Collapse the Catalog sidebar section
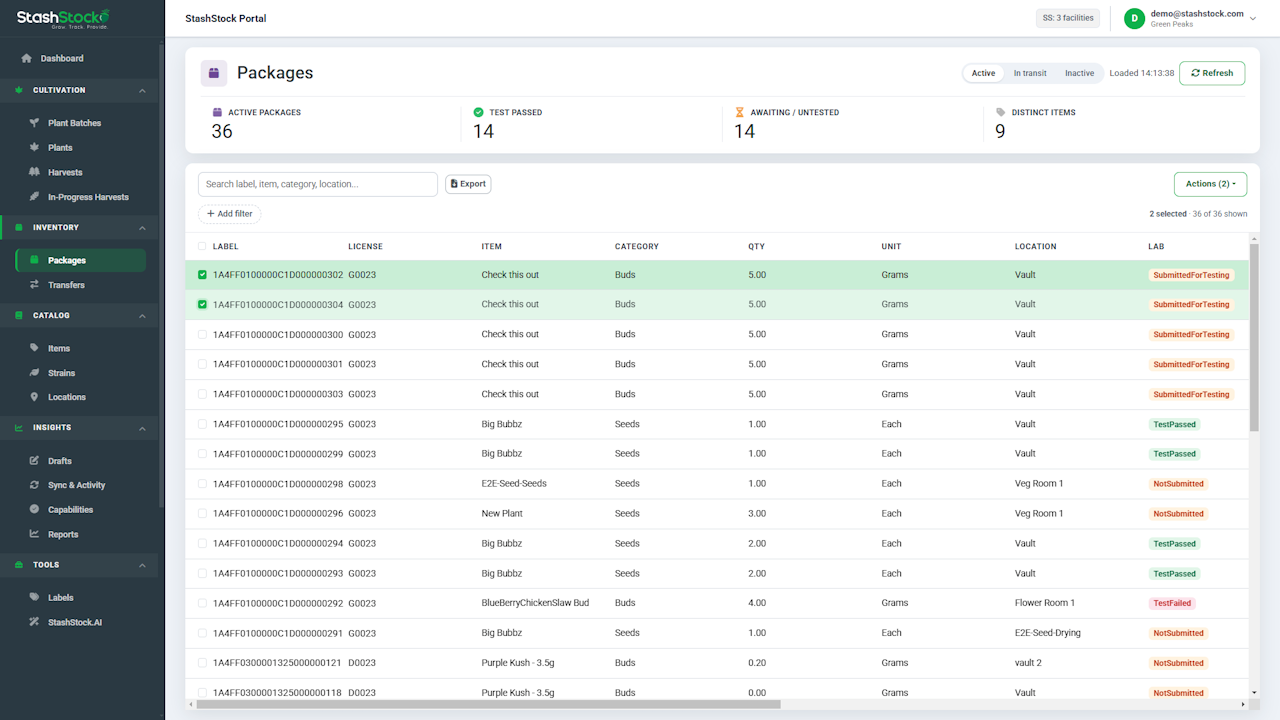Image resolution: width=1280 pixels, height=720 pixels. point(142,316)
